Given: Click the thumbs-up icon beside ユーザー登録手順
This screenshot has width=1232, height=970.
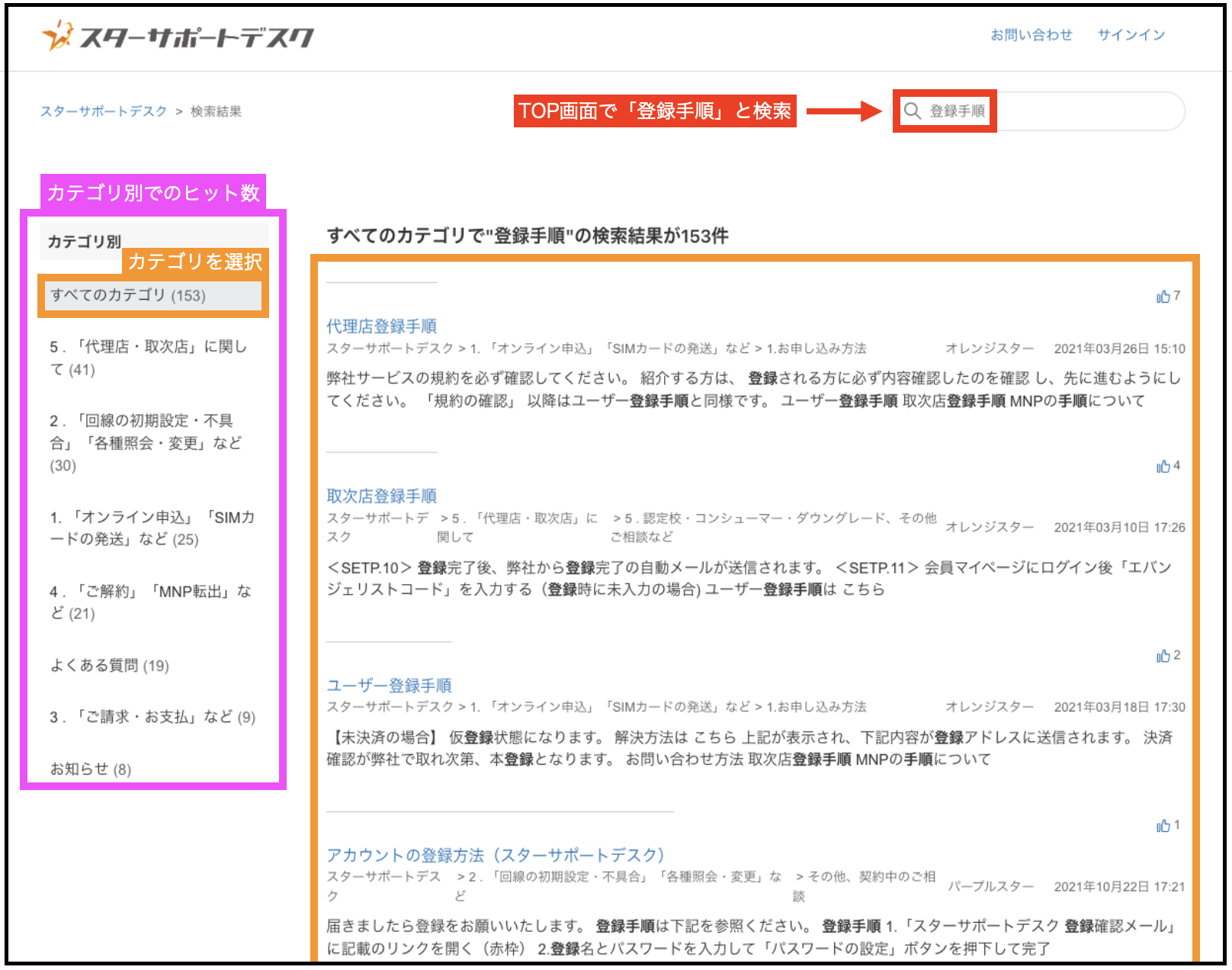Looking at the screenshot, I should coord(1163,655).
